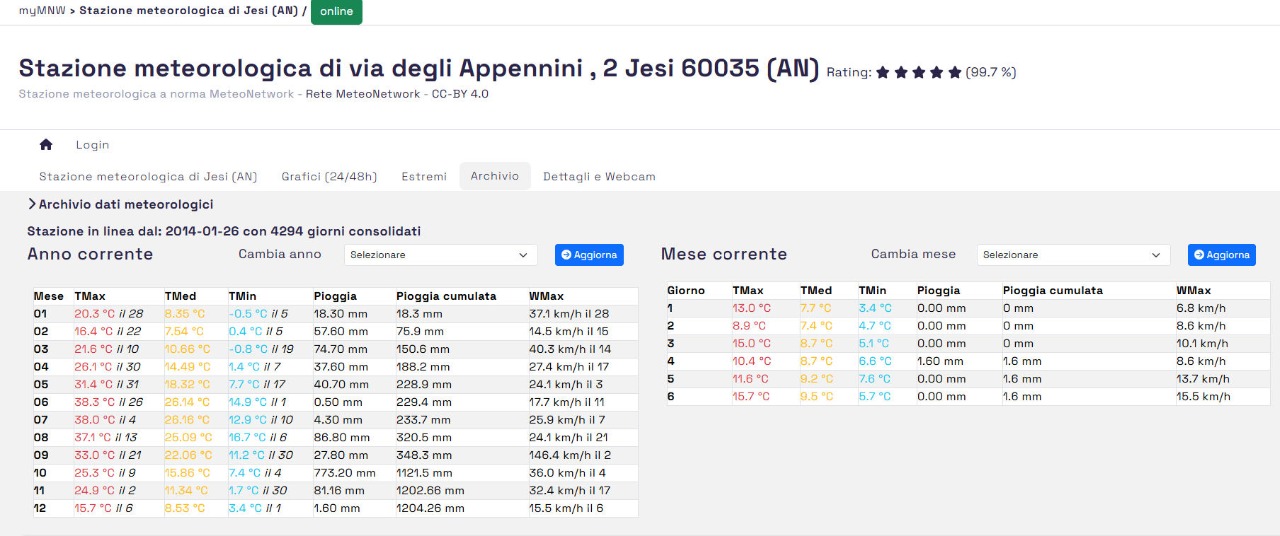
Task: Open the Dettagli e Webcam tab
Action: (x=599, y=177)
